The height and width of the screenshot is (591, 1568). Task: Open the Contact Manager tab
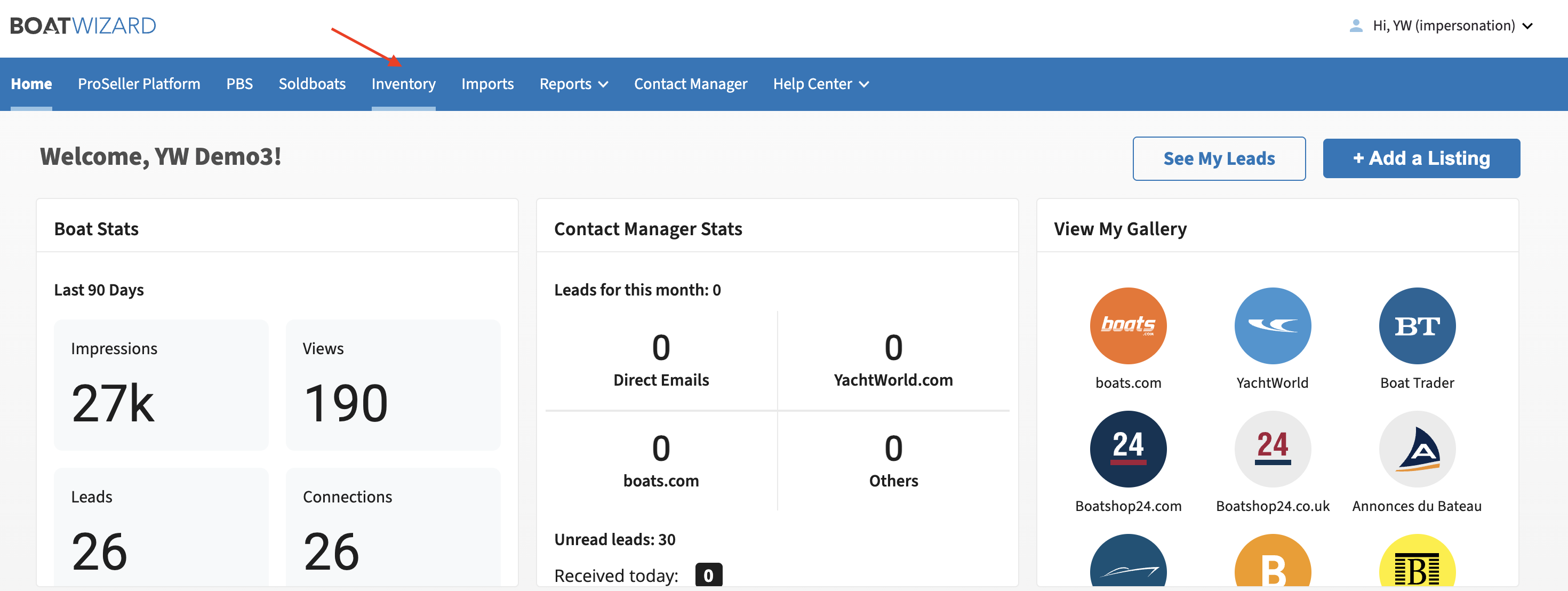click(x=690, y=84)
